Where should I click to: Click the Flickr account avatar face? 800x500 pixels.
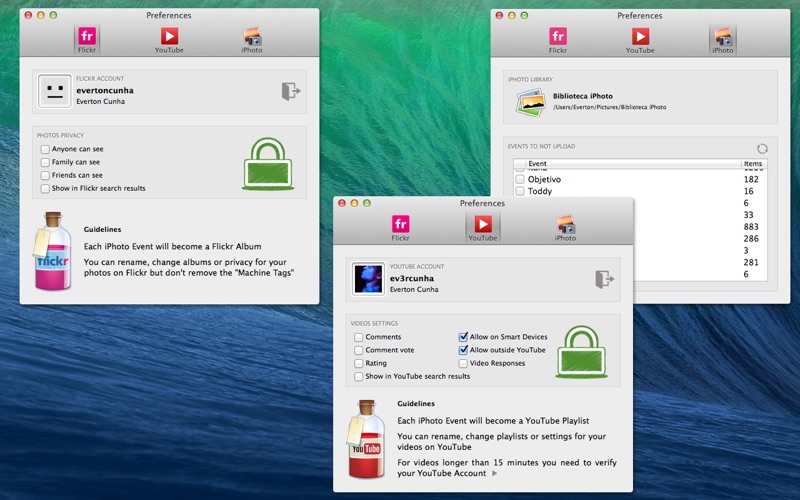click(x=55, y=91)
